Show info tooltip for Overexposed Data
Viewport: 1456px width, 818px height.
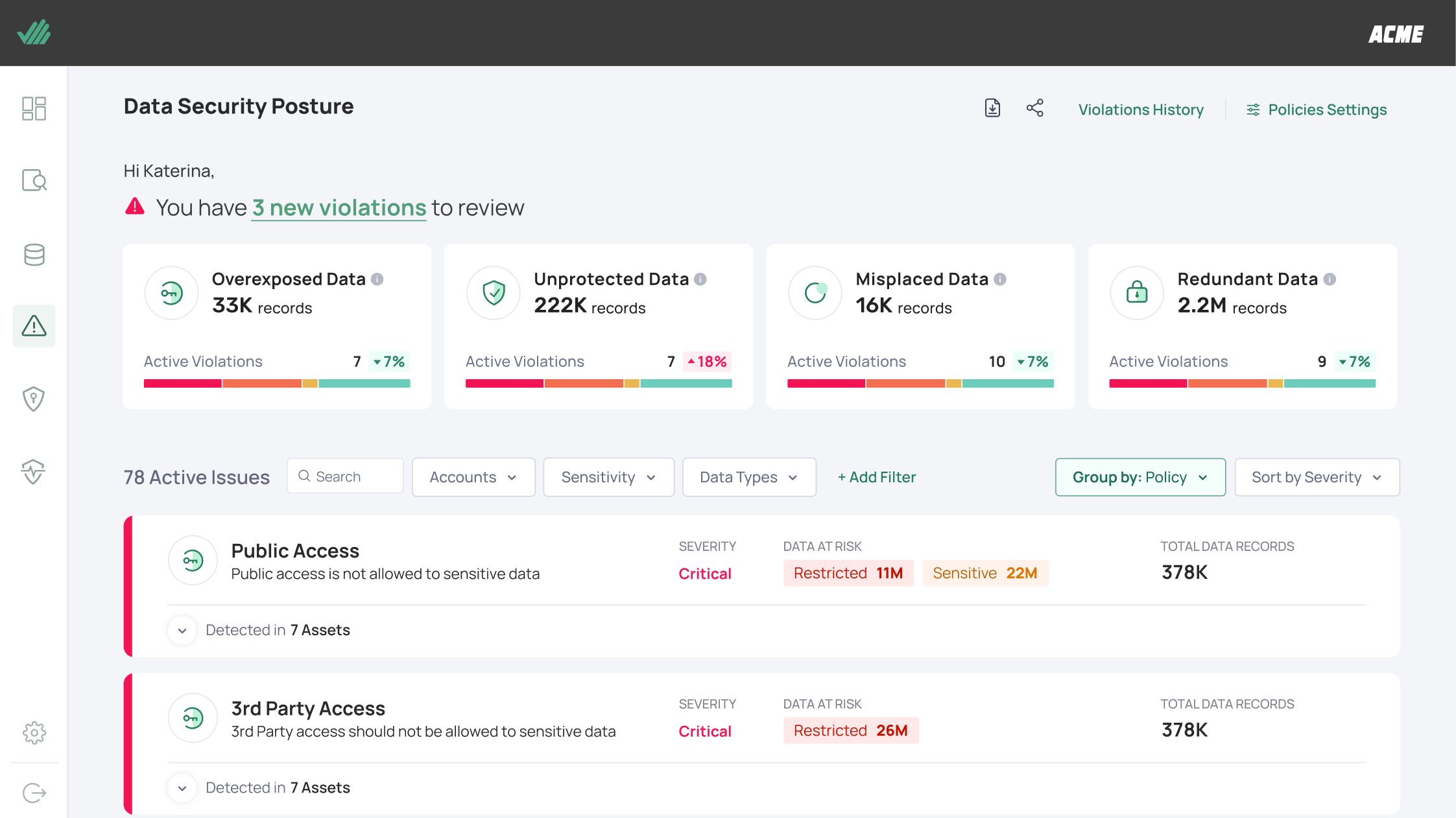377,279
